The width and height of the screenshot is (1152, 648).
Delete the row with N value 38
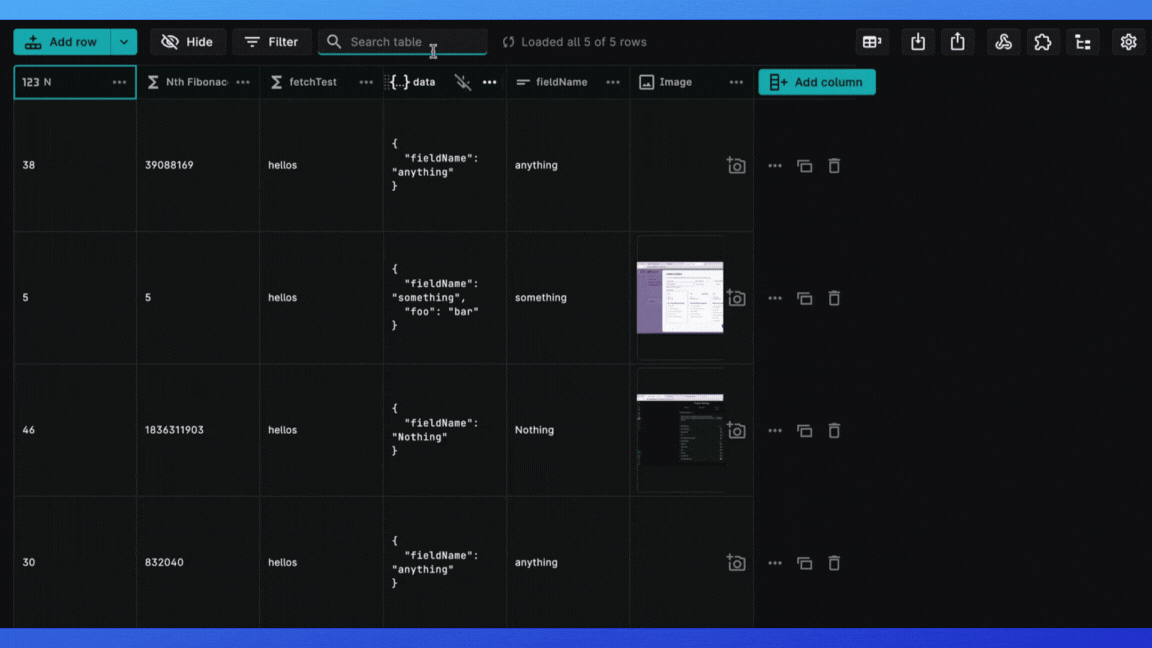tap(834, 166)
